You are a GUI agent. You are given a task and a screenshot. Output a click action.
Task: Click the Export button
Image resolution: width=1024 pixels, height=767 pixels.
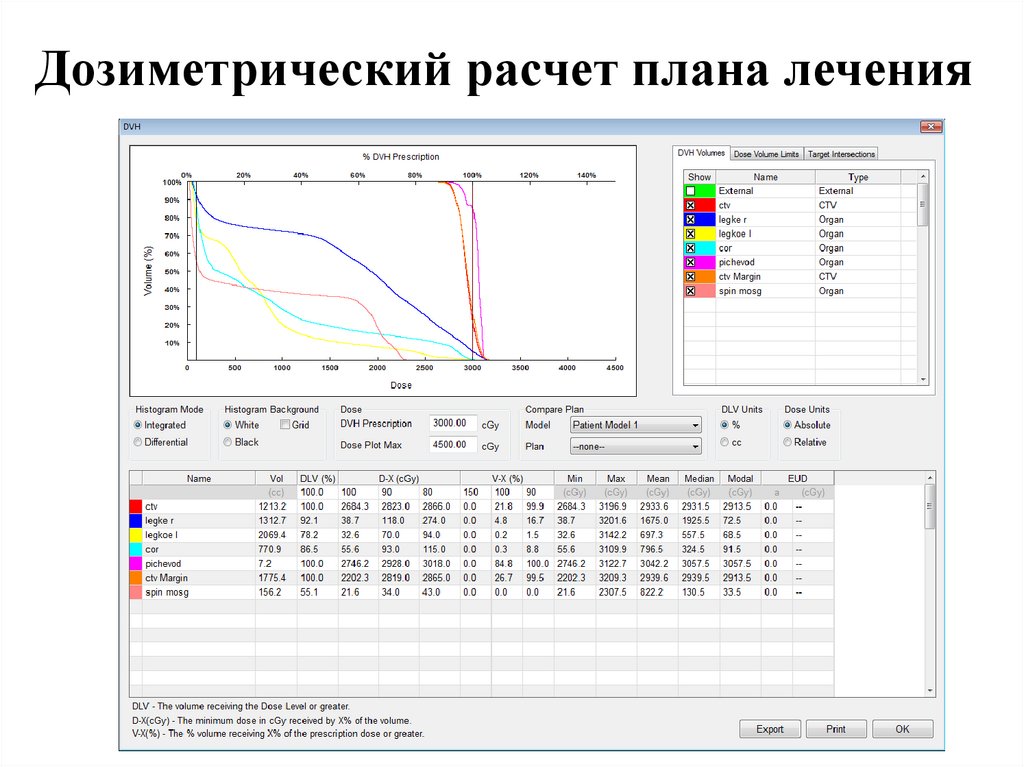click(769, 729)
